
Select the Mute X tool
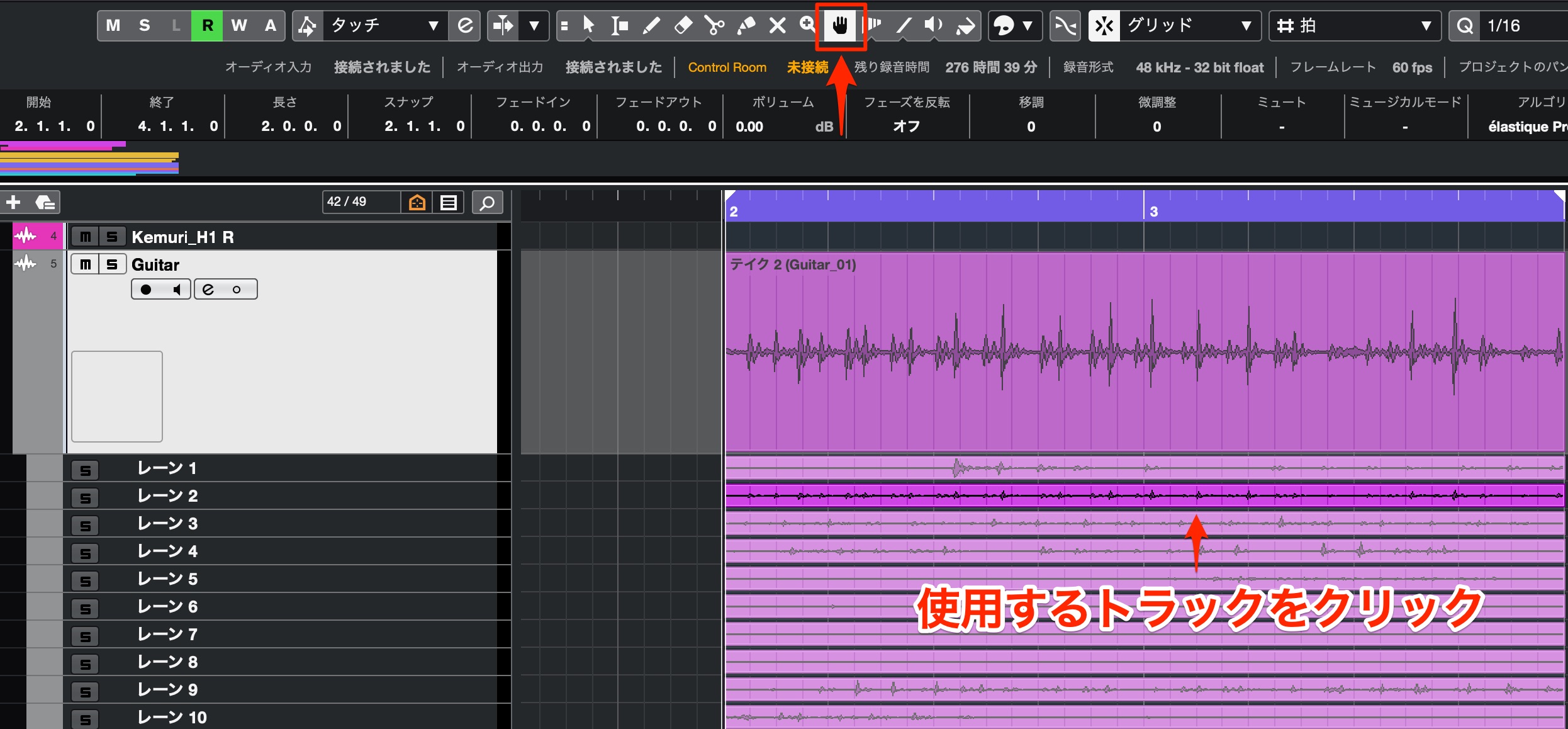point(778,26)
